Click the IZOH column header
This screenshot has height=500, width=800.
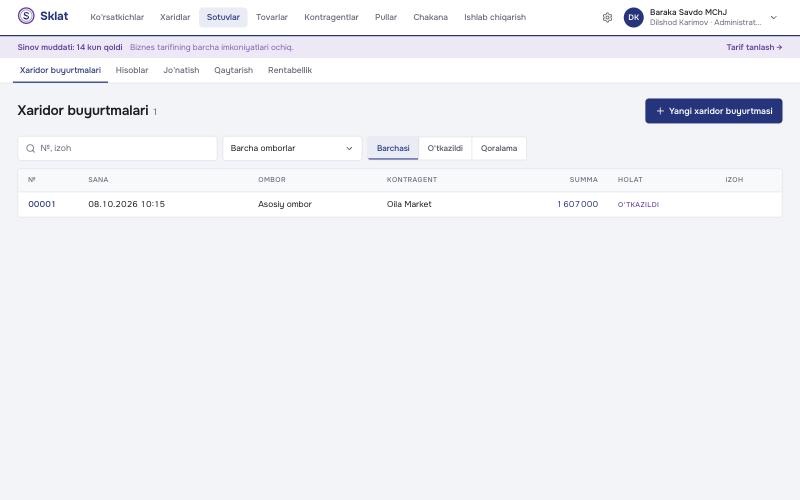[x=734, y=180]
